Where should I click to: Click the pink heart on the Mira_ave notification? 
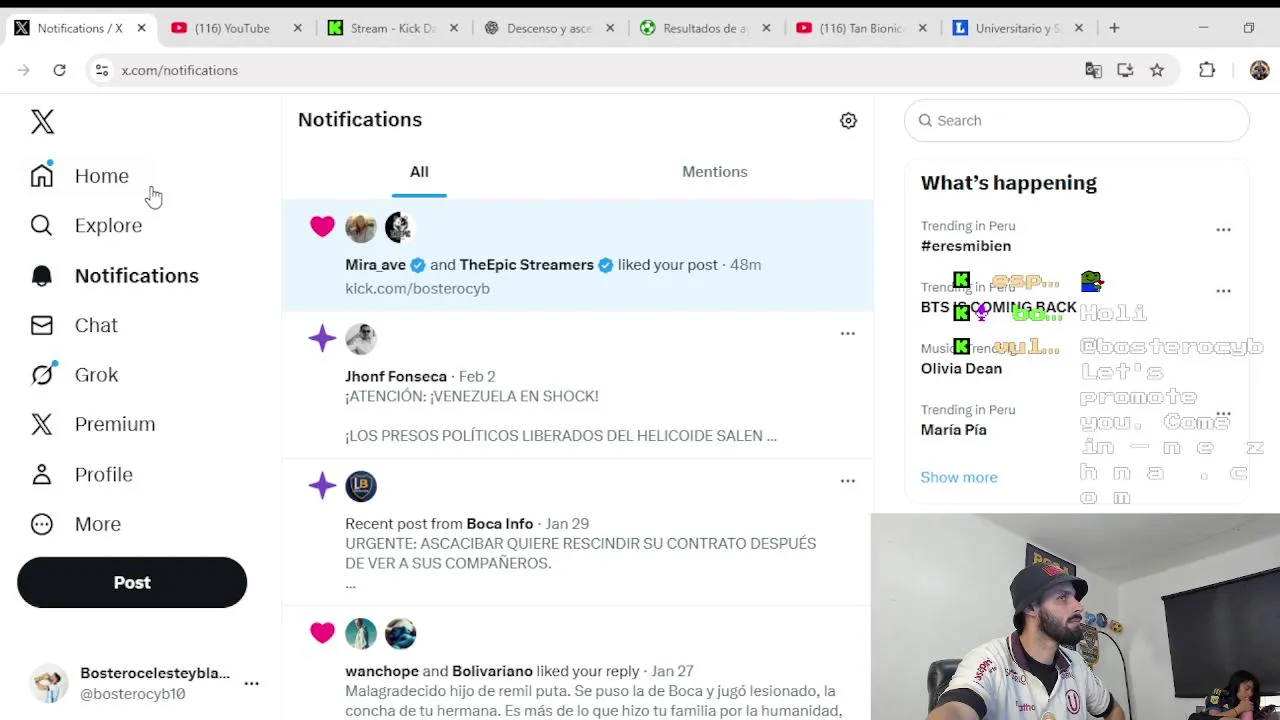(322, 227)
